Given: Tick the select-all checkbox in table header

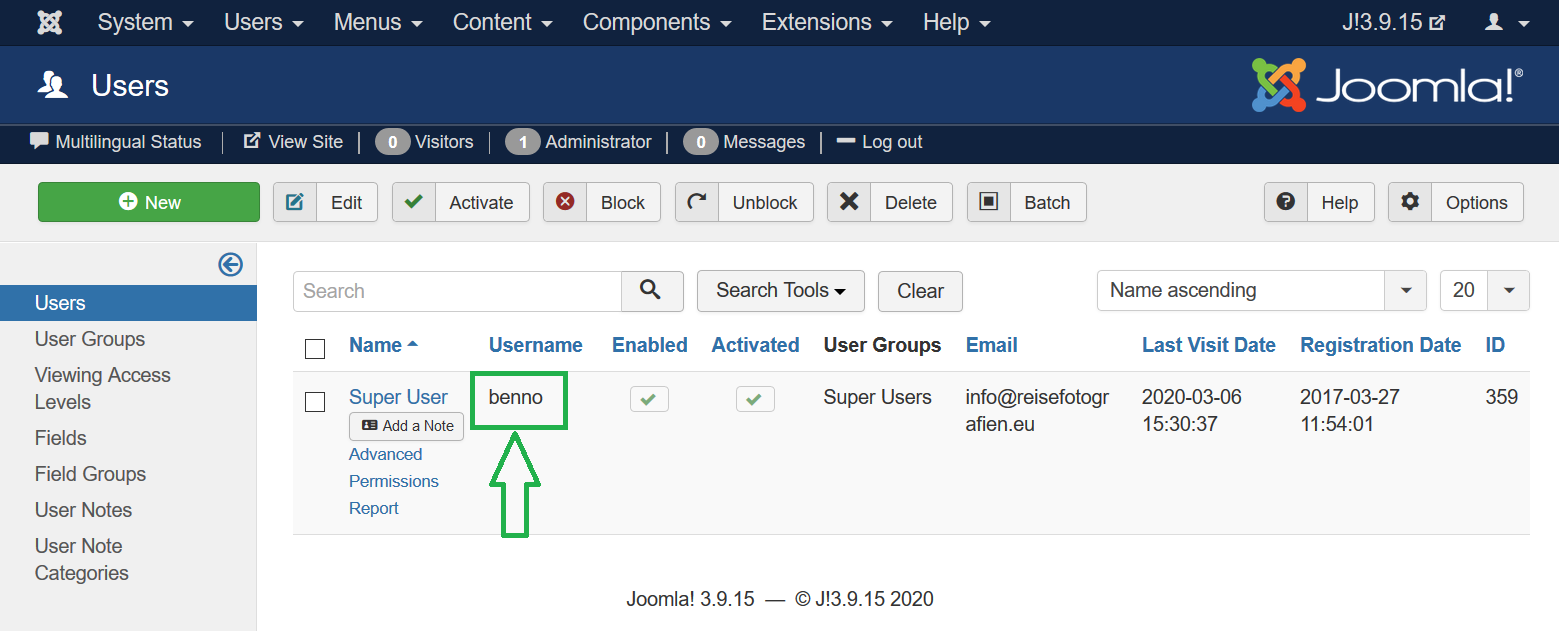Looking at the screenshot, I should (x=315, y=348).
